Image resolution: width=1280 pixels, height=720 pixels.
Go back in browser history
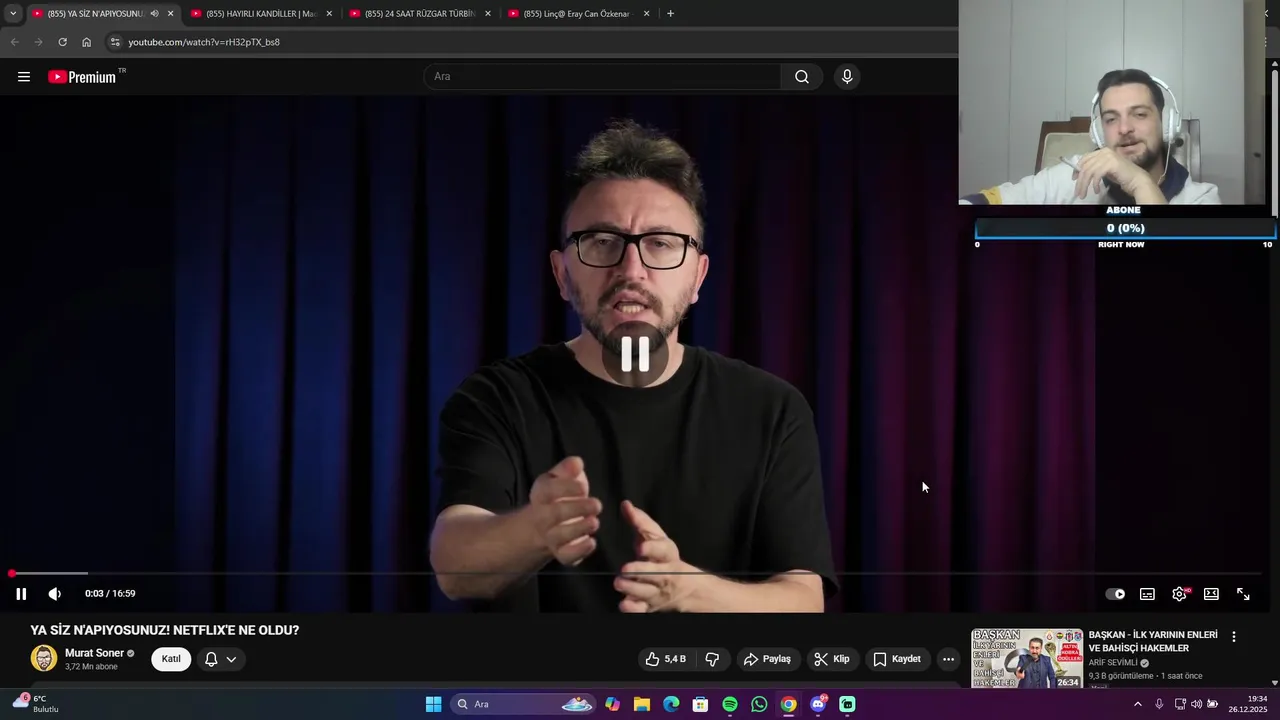(14, 42)
